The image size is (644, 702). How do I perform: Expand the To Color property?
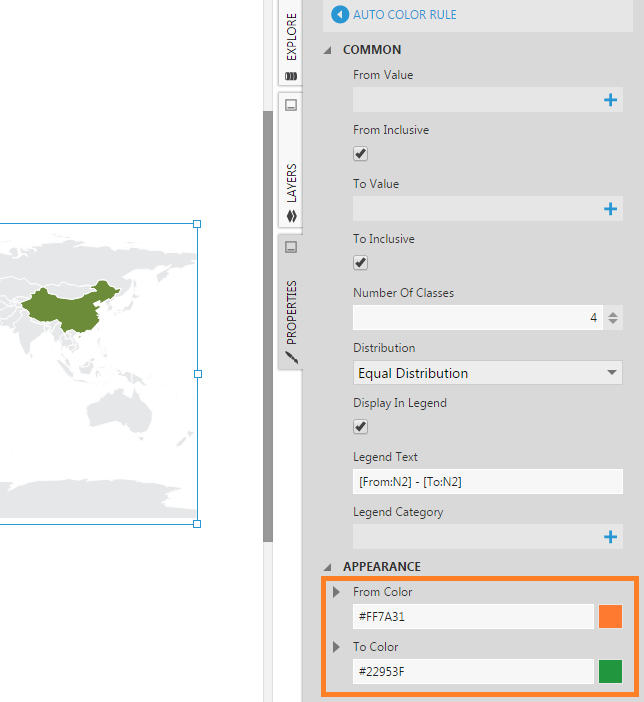(x=337, y=647)
